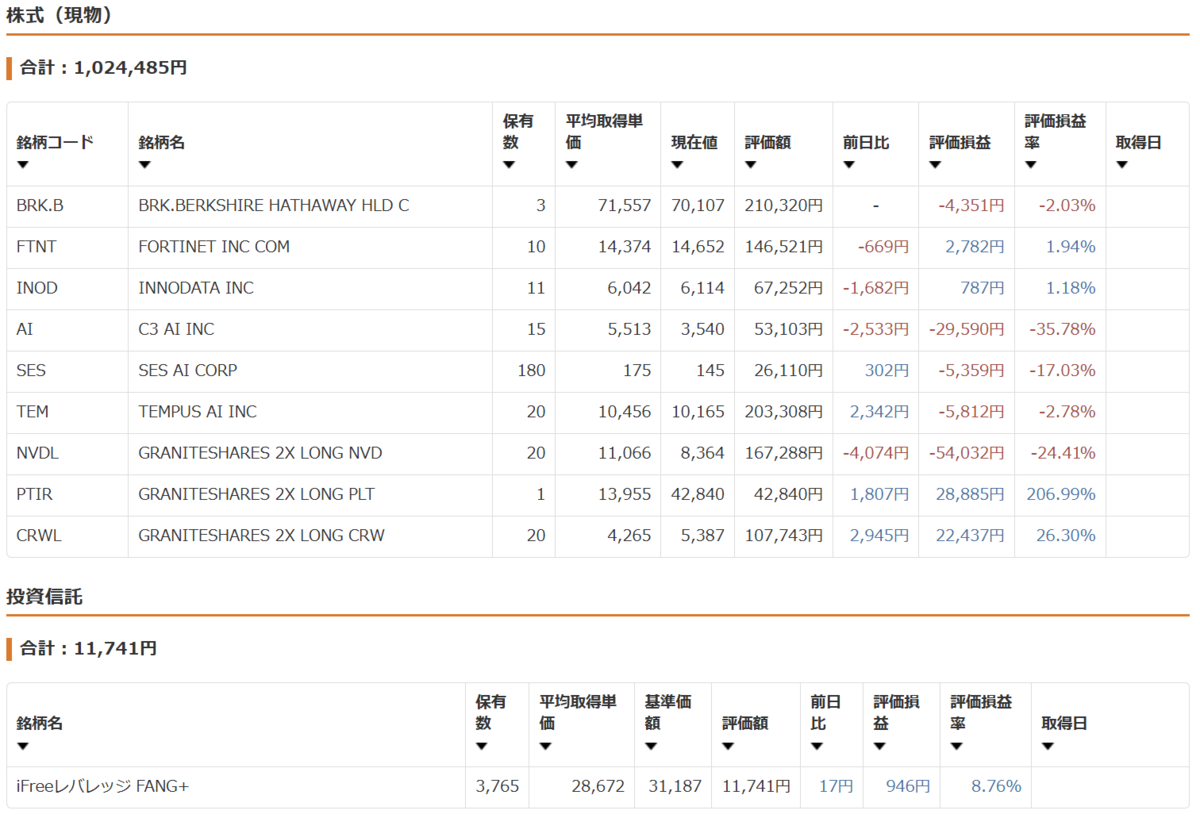The height and width of the screenshot is (818, 1200).
Task: Sort stocks table by 銘柄名 arrow
Action: [144, 165]
